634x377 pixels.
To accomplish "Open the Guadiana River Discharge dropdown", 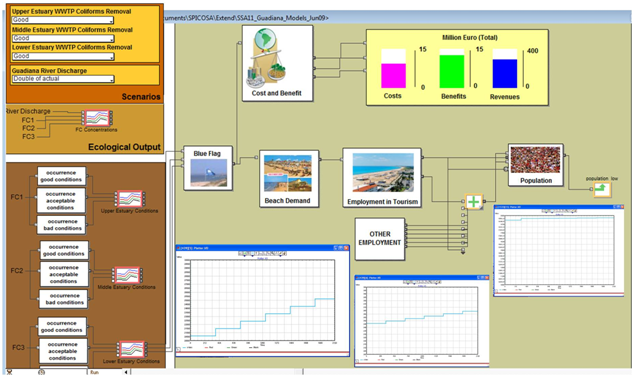I will click(x=63, y=79).
